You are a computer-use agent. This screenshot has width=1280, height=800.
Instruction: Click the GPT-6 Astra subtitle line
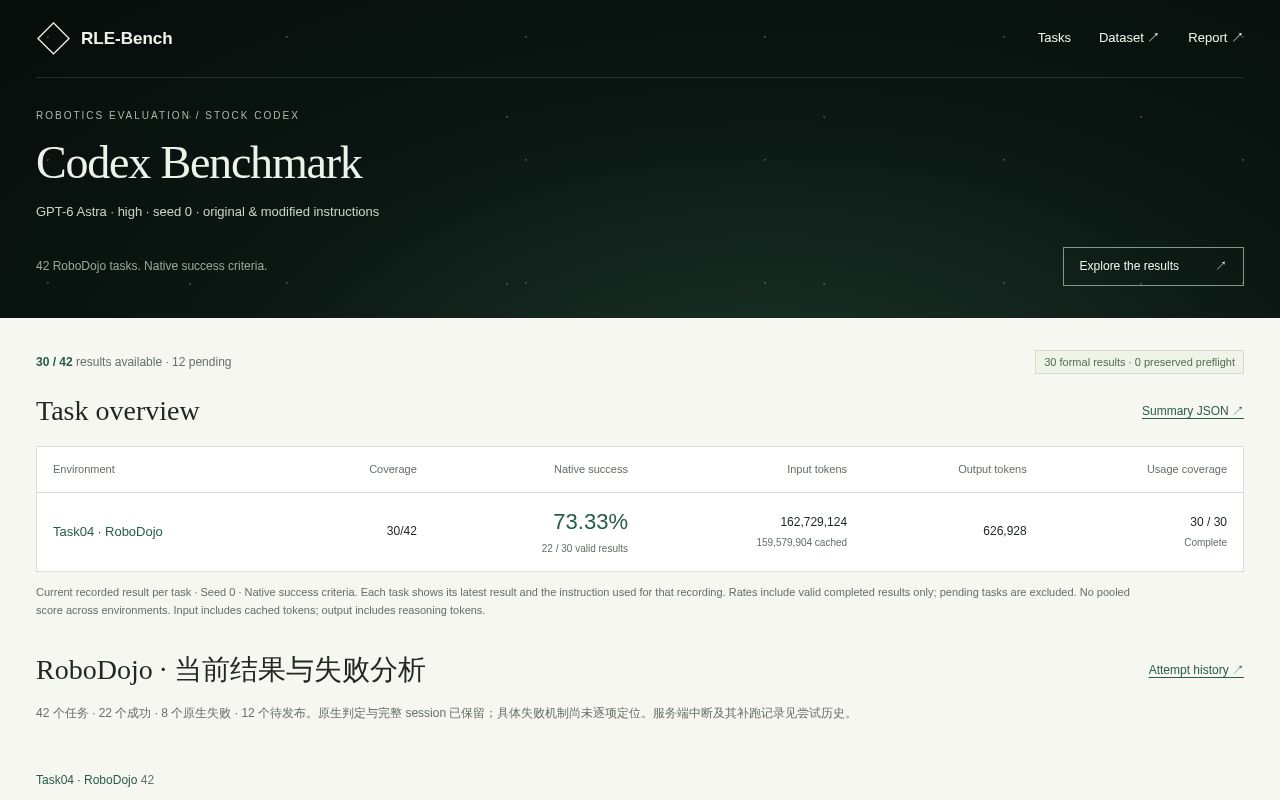pos(208,212)
